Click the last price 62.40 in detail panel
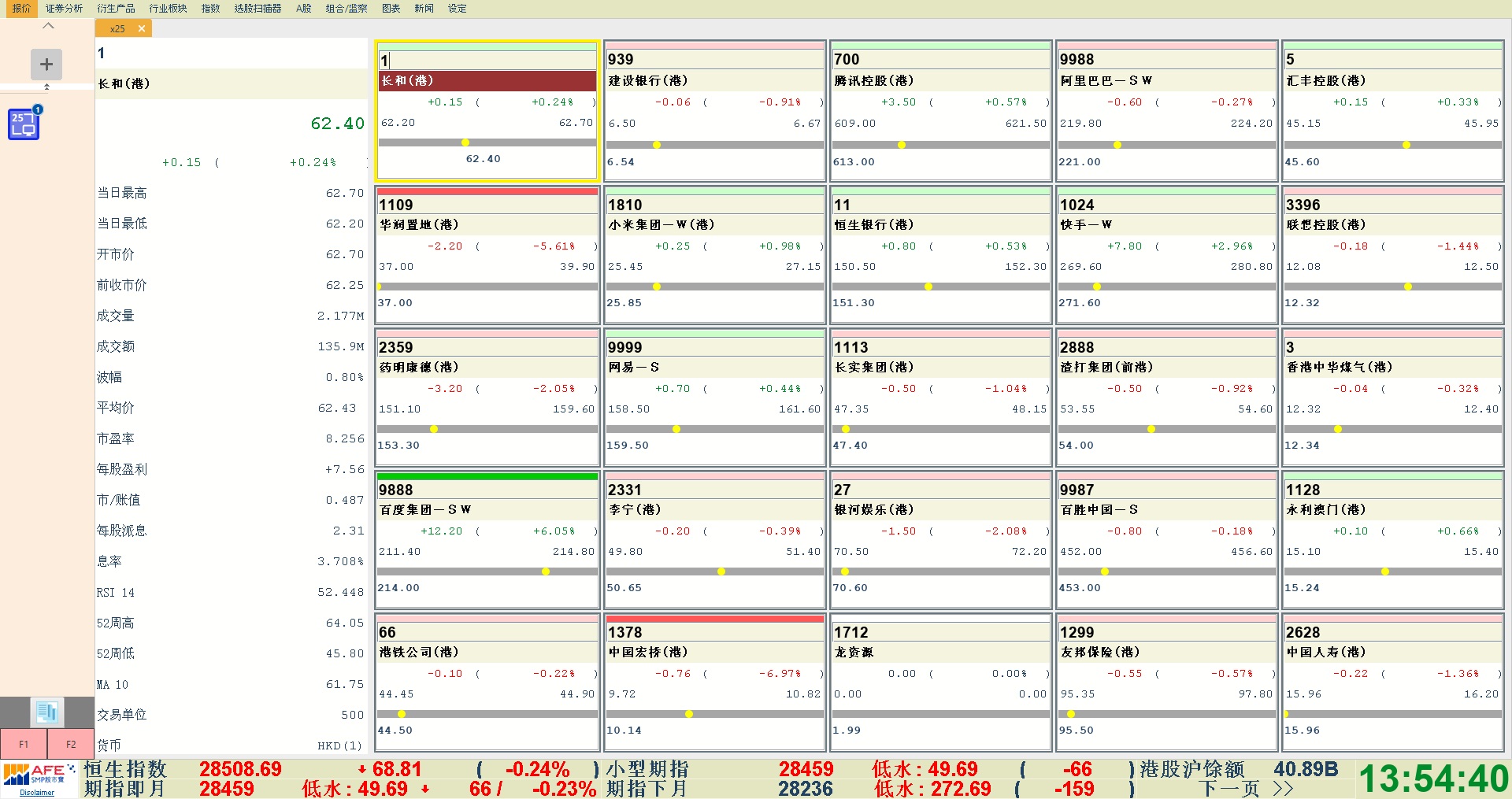This screenshot has height=799, width=1512. (337, 124)
